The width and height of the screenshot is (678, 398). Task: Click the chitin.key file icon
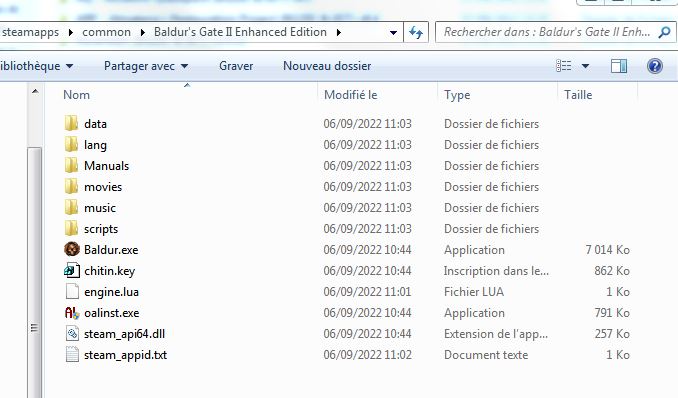[72, 271]
